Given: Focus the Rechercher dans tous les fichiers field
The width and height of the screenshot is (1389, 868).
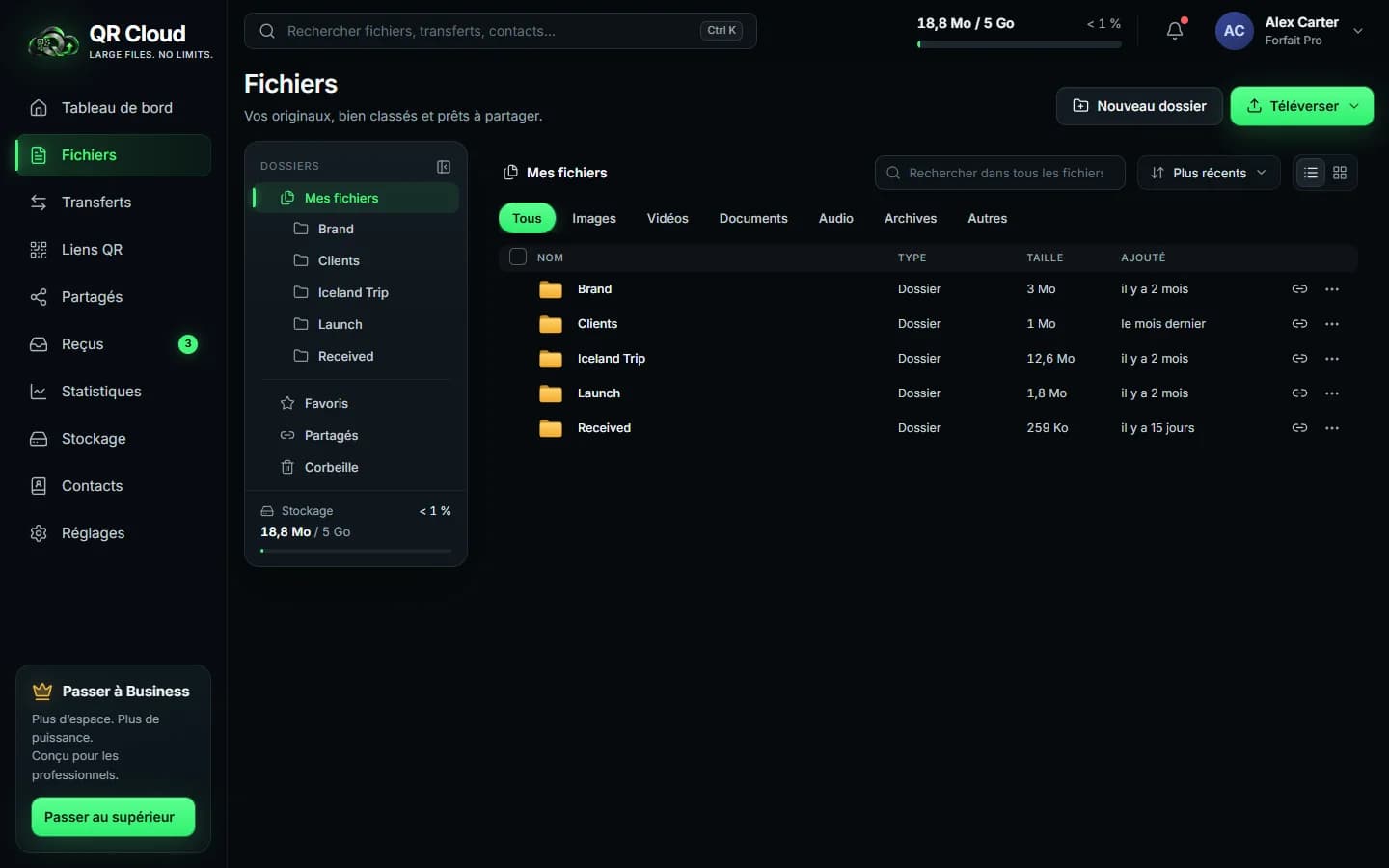Looking at the screenshot, I should [x=1000, y=173].
